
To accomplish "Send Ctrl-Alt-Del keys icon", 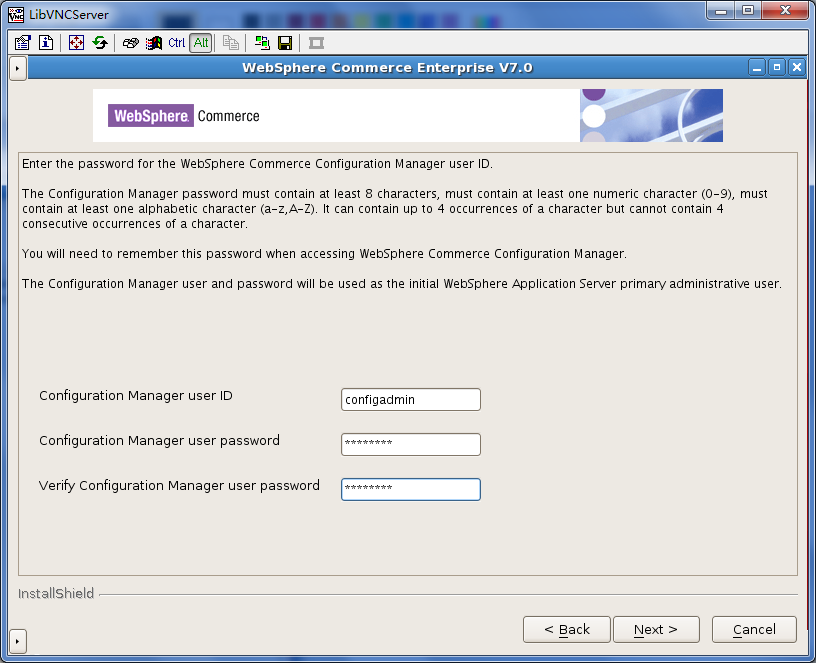I will click(131, 43).
